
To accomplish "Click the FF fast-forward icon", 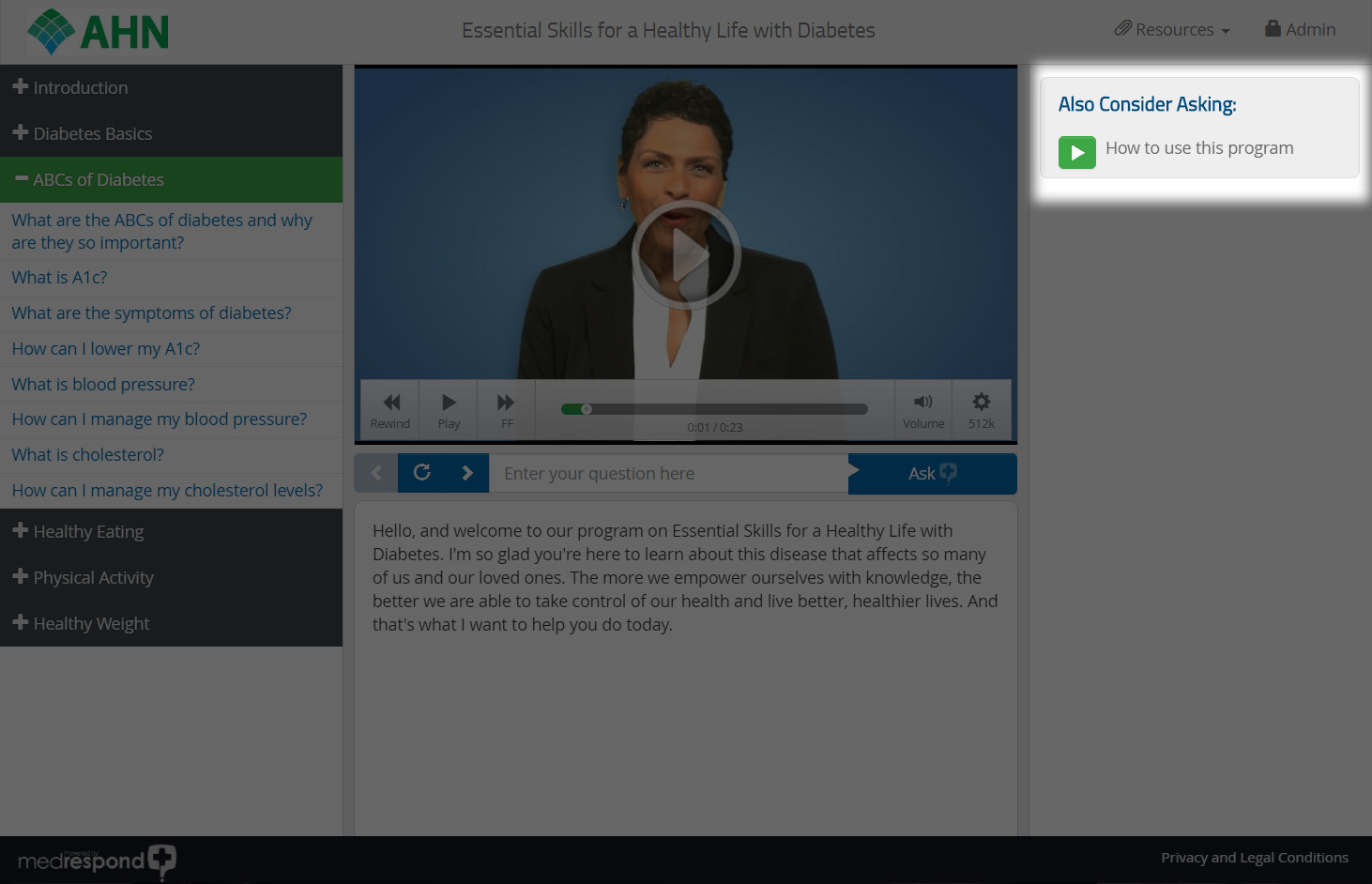I will (x=506, y=409).
